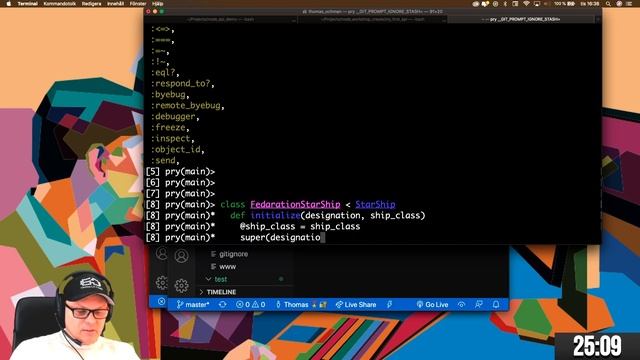640x360 pixels.
Task: Click the Bluetooth icon in menu bar
Action: (x=505, y=4)
